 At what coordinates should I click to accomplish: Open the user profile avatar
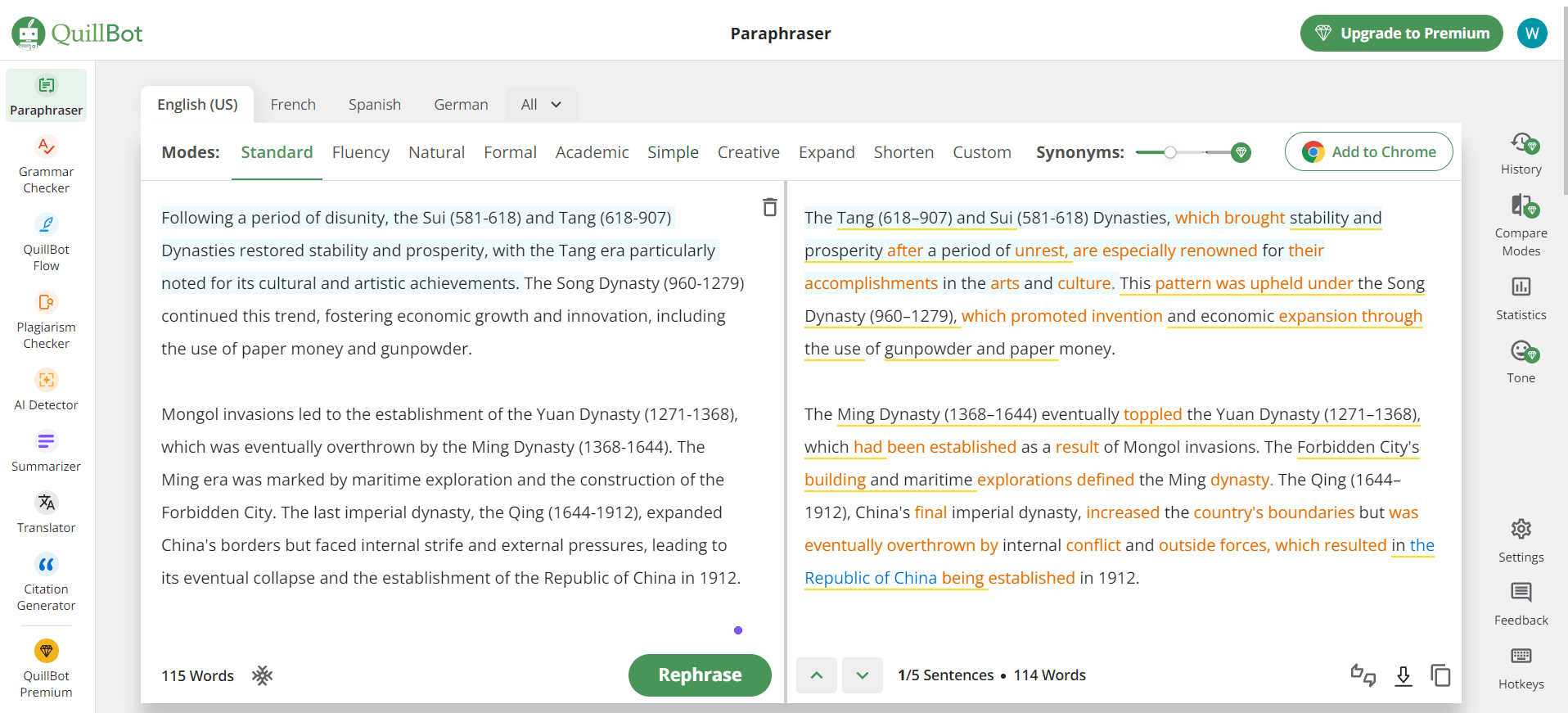point(1532,34)
